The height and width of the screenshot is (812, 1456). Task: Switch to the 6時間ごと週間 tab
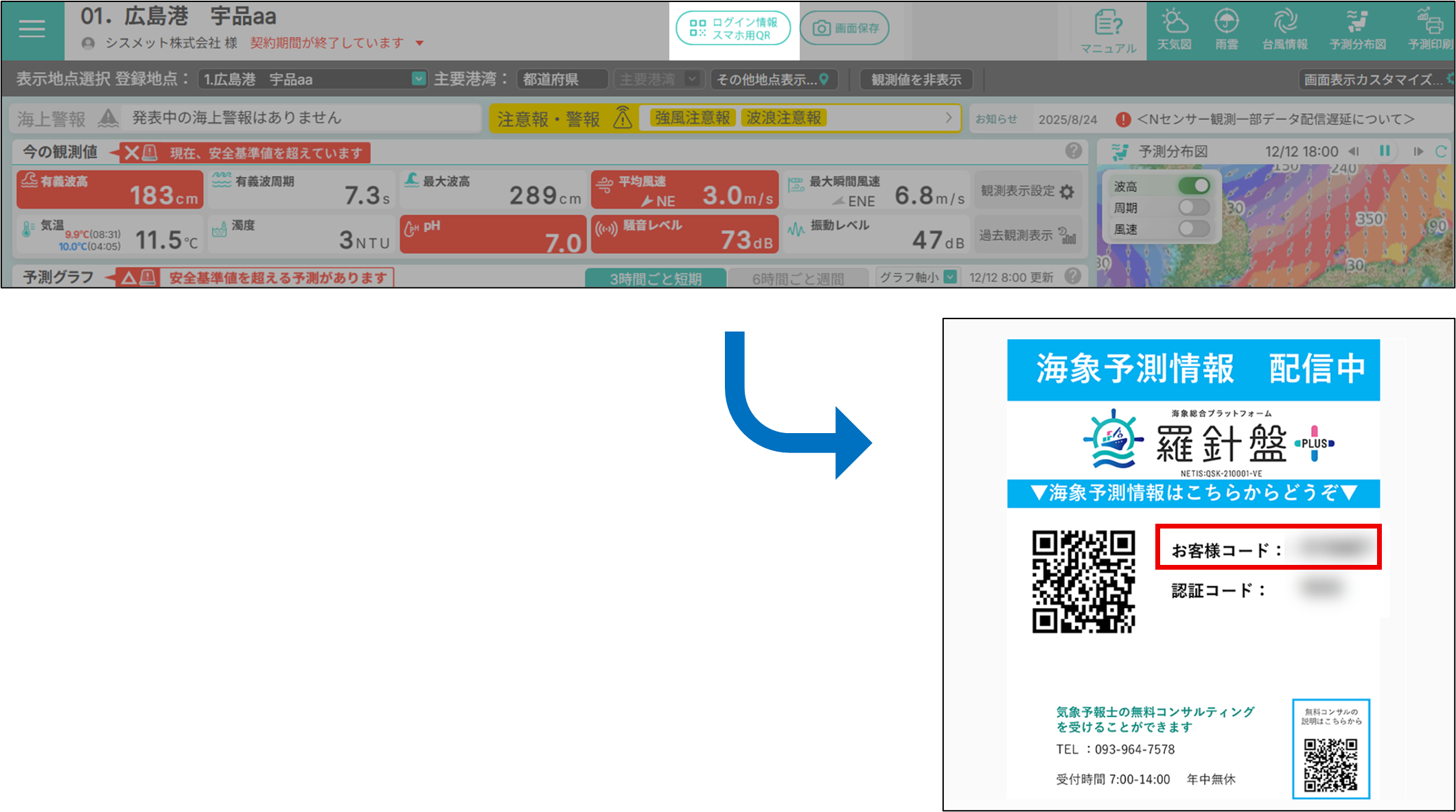coord(798,278)
